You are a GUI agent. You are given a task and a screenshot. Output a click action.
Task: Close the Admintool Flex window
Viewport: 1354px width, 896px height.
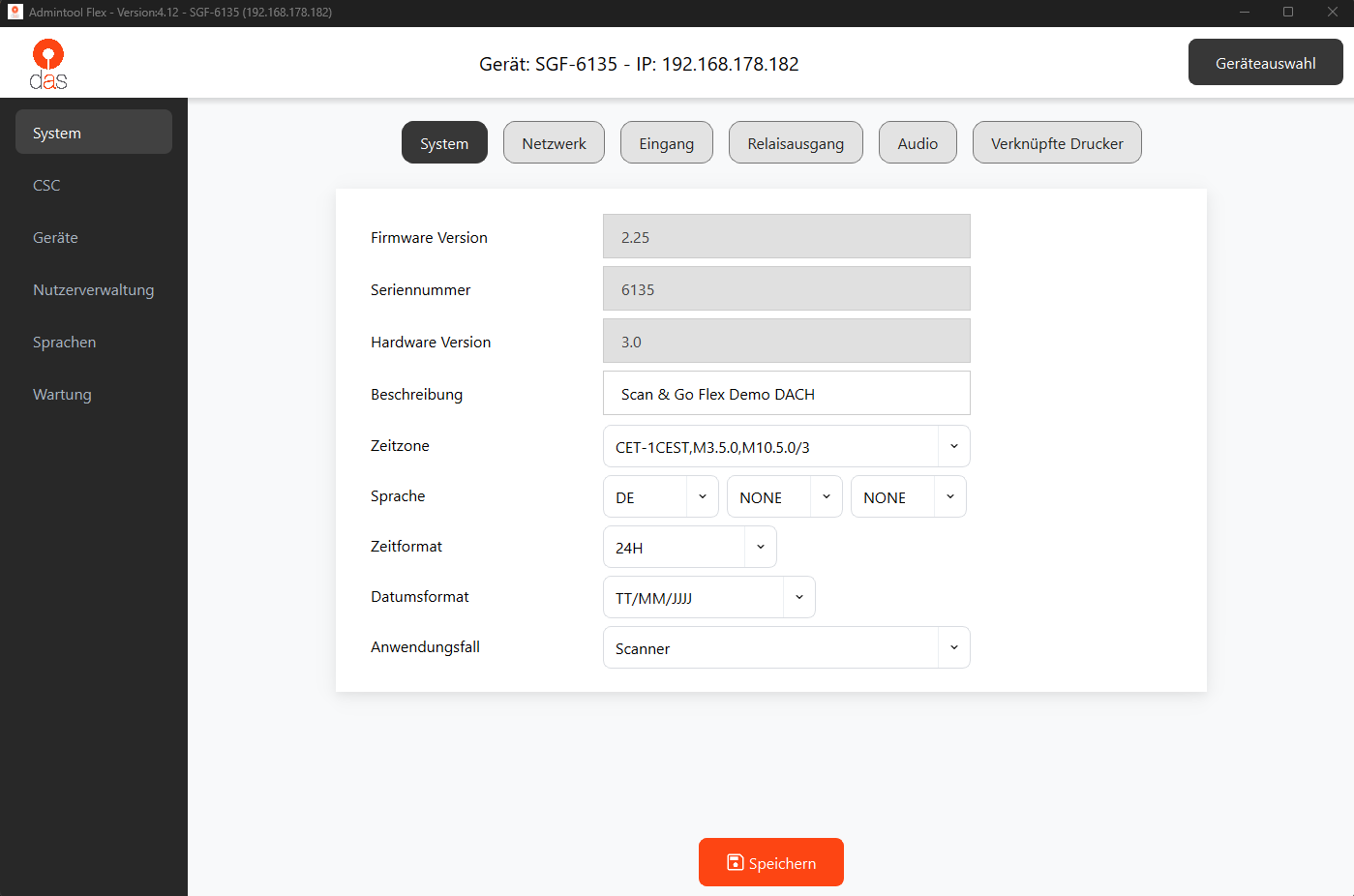1333,12
